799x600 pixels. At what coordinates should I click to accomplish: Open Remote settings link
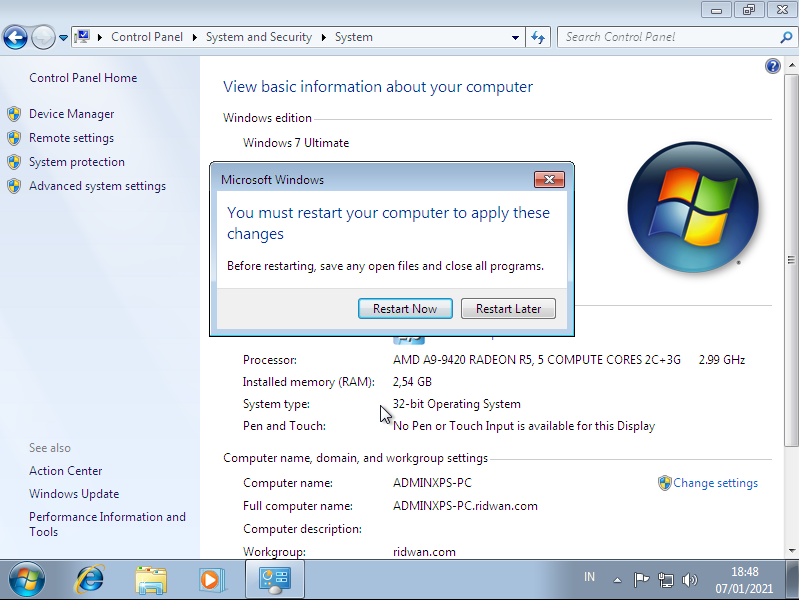pos(71,138)
